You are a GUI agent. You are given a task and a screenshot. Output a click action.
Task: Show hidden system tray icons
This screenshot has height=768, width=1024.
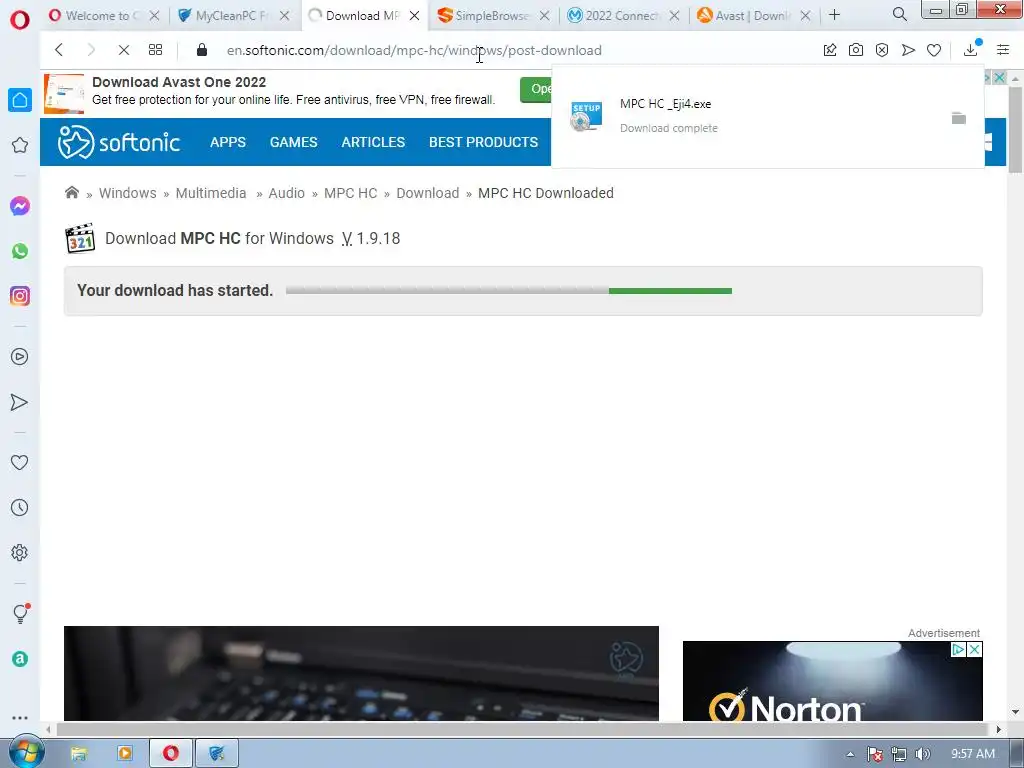tap(850, 754)
